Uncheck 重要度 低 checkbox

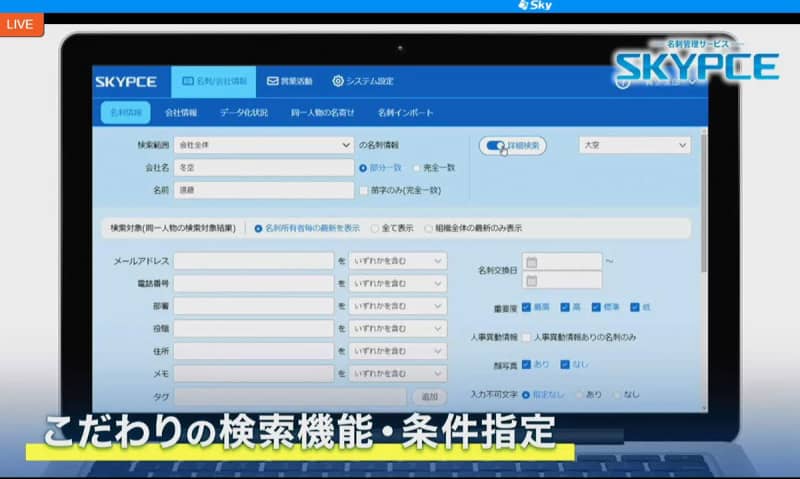pos(635,307)
